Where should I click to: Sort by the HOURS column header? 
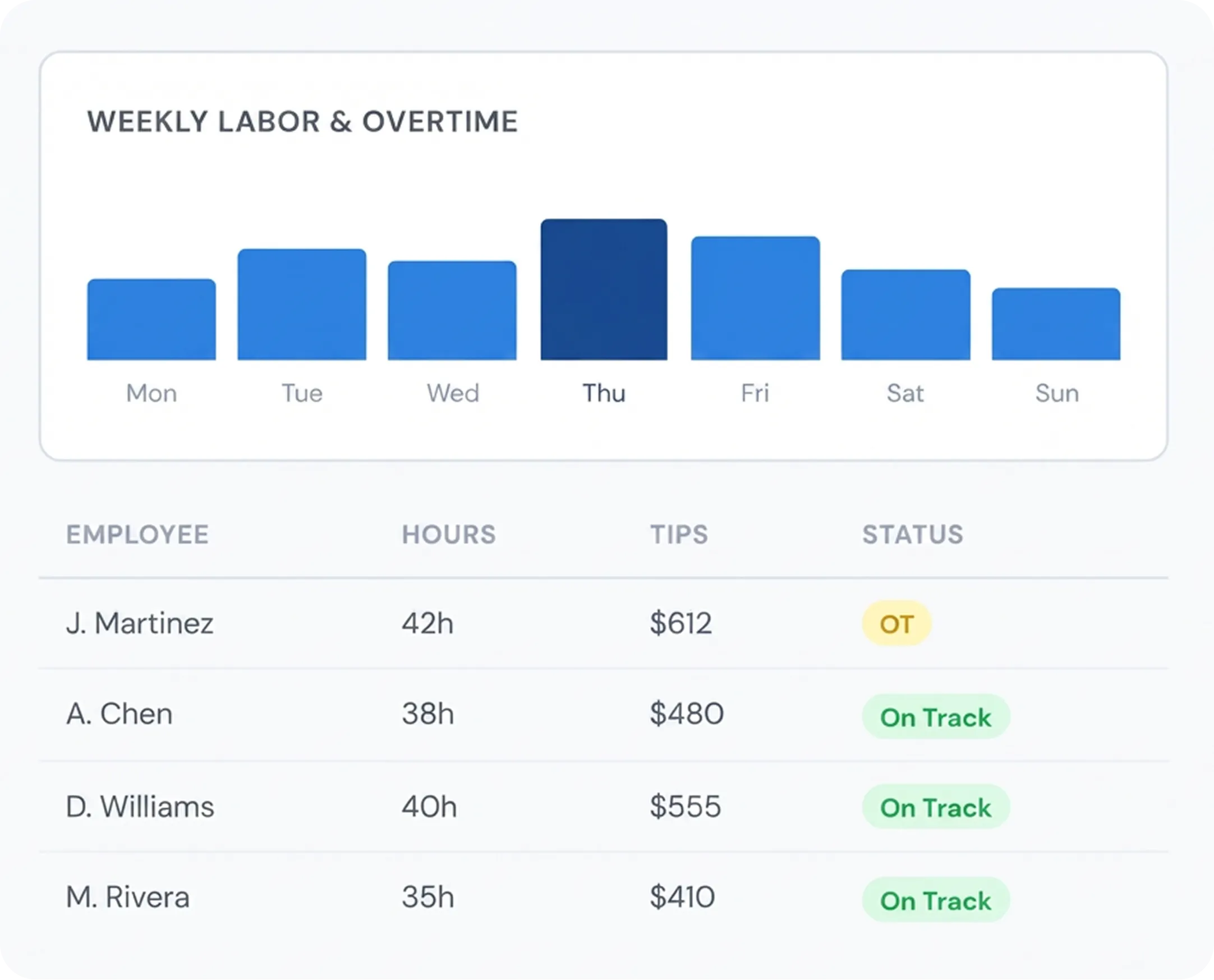pos(449,534)
